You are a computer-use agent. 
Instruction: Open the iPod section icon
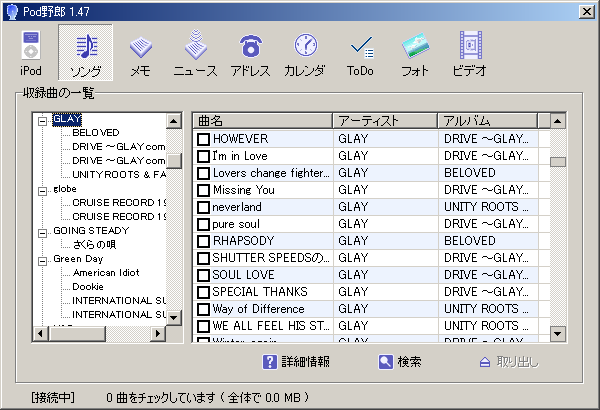[x=31, y=46]
